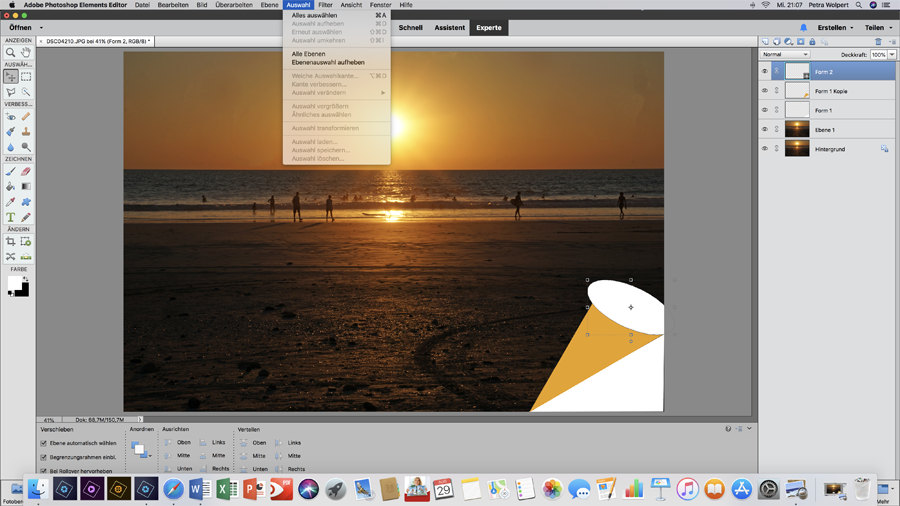
Task: Open the Normal blend mode dropdown
Action: coord(785,55)
